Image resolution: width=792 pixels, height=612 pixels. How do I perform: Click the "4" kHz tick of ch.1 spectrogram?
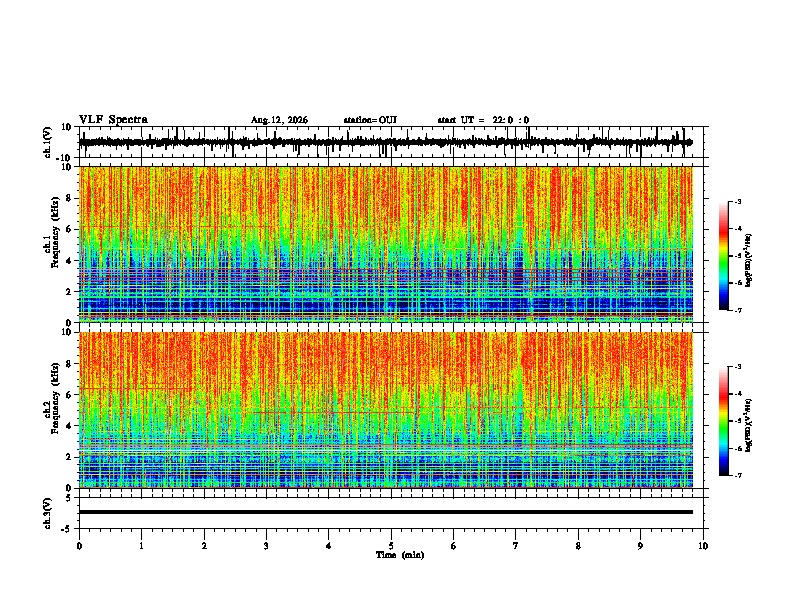pyautogui.click(x=69, y=261)
